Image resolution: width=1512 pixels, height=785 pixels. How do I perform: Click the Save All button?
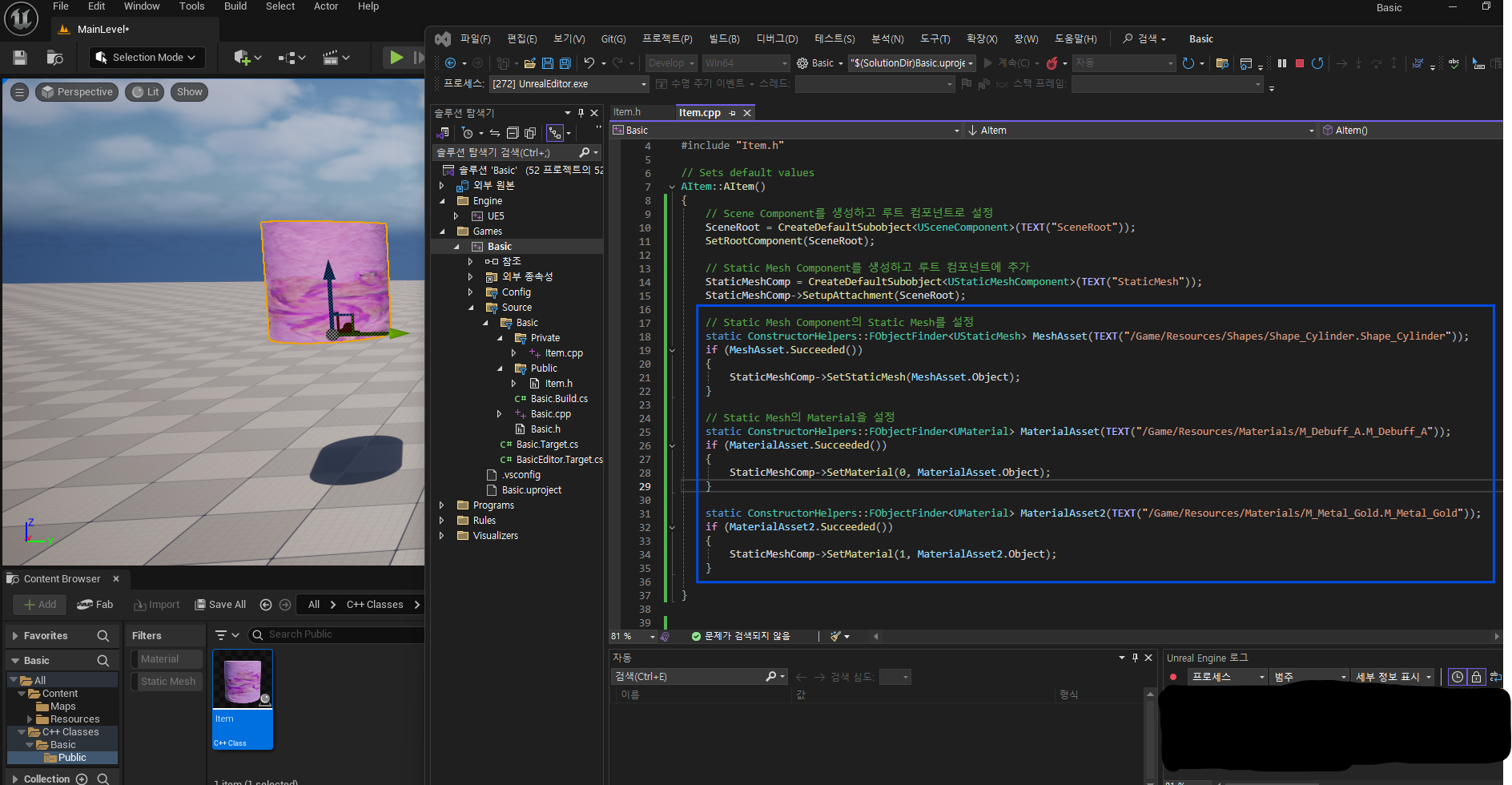pyautogui.click(x=221, y=605)
